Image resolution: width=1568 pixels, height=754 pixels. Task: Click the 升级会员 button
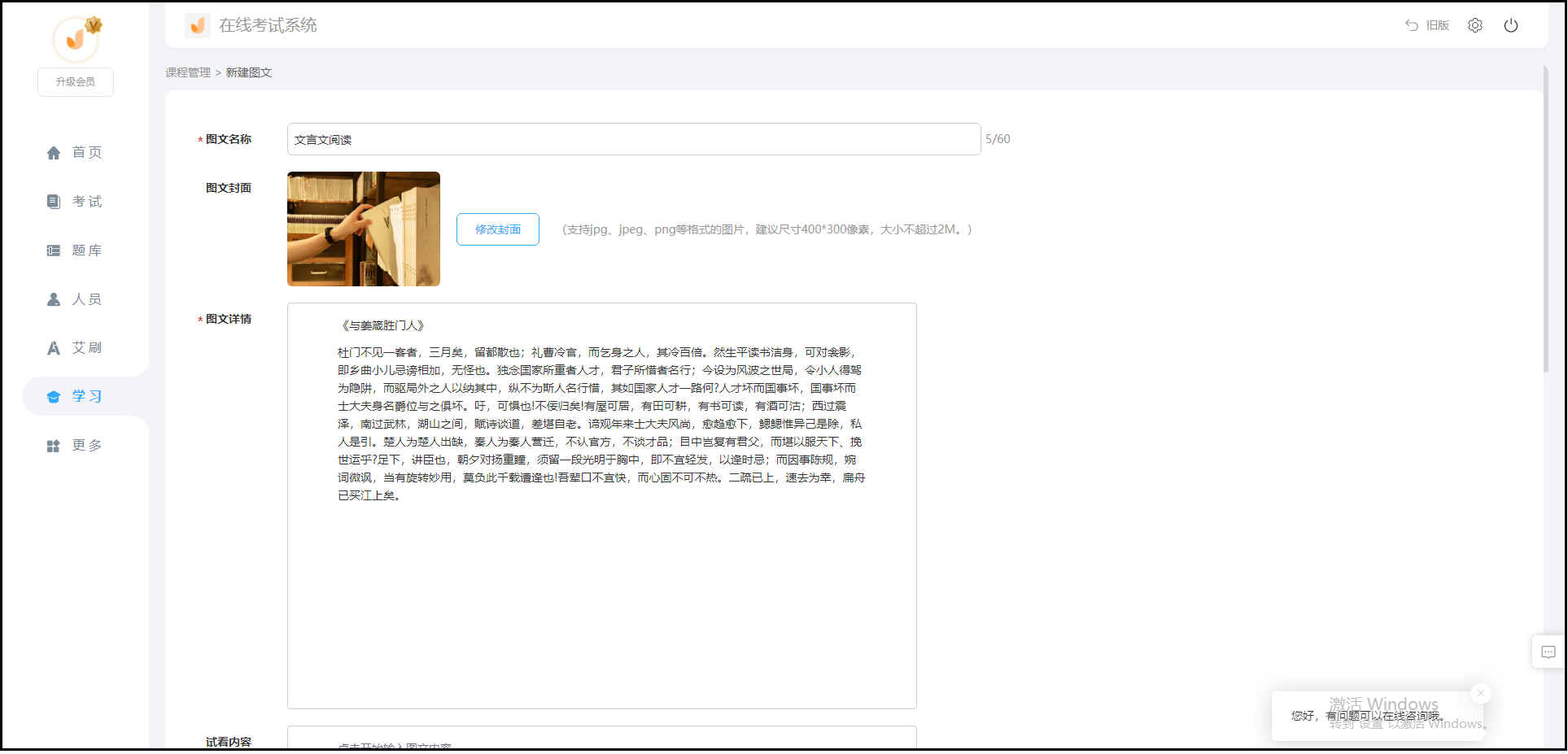coord(76,82)
